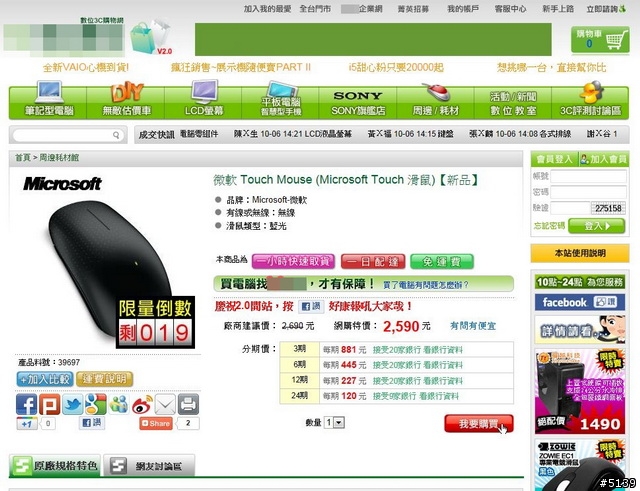This screenshot has height=491, width=640.
Task: Click the Google +1 button
Action: point(27,424)
